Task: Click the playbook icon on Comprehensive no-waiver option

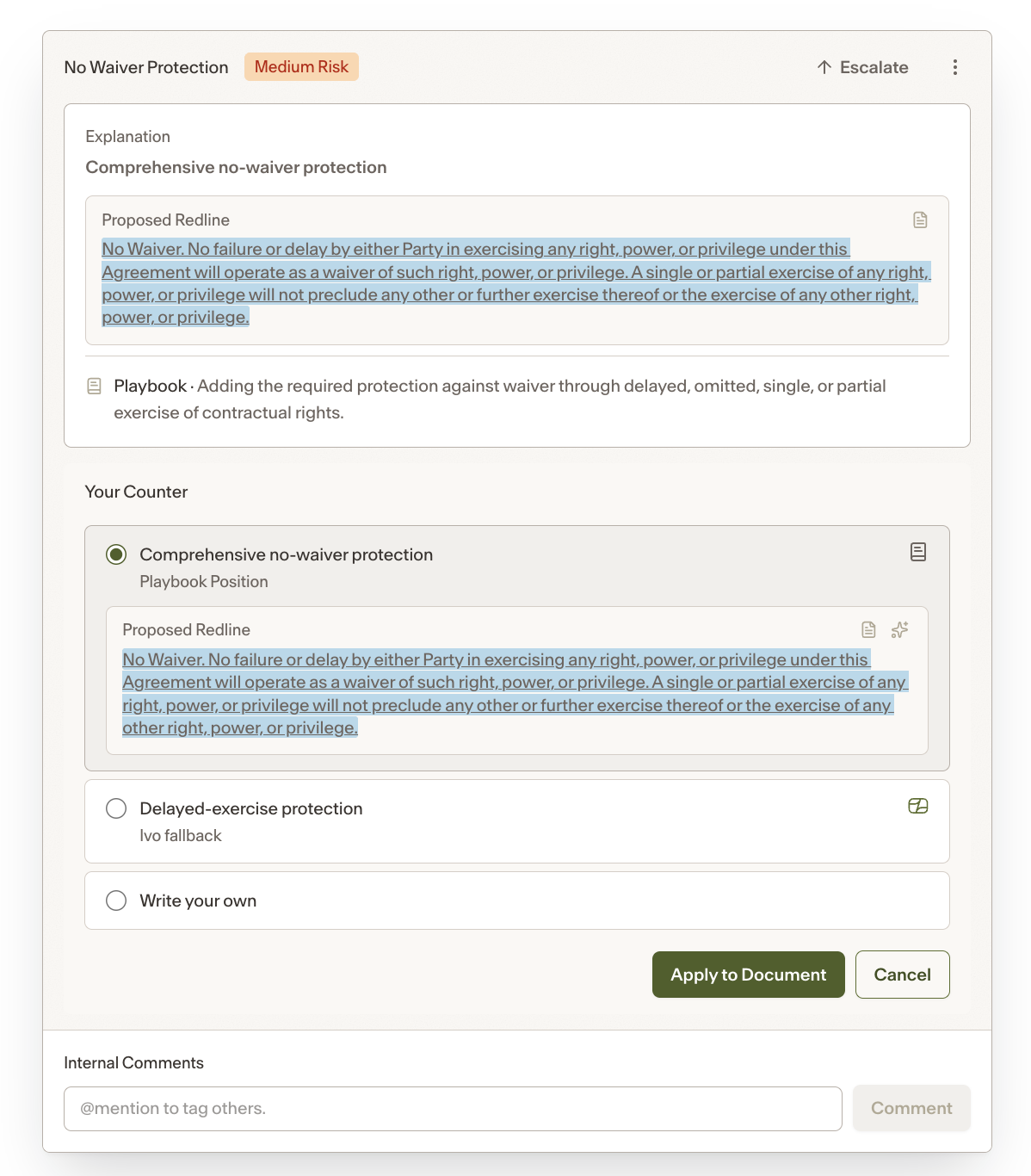Action: (918, 552)
